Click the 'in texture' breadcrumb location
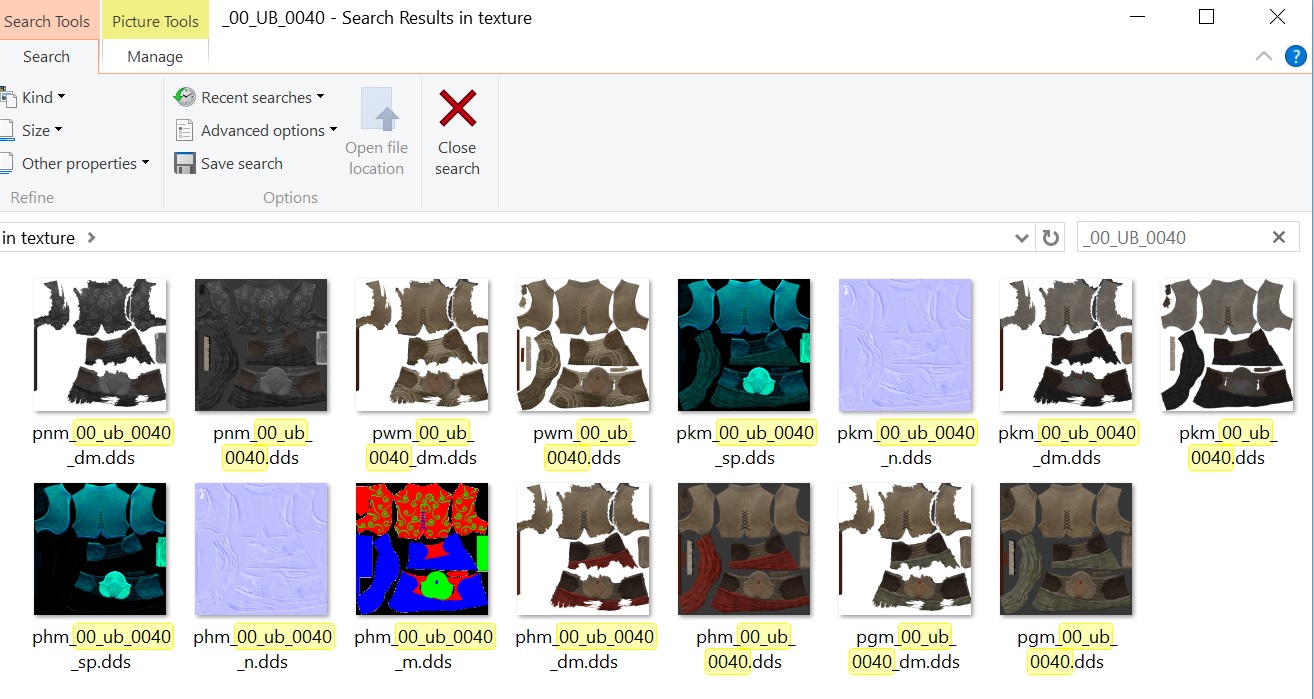 [x=38, y=238]
